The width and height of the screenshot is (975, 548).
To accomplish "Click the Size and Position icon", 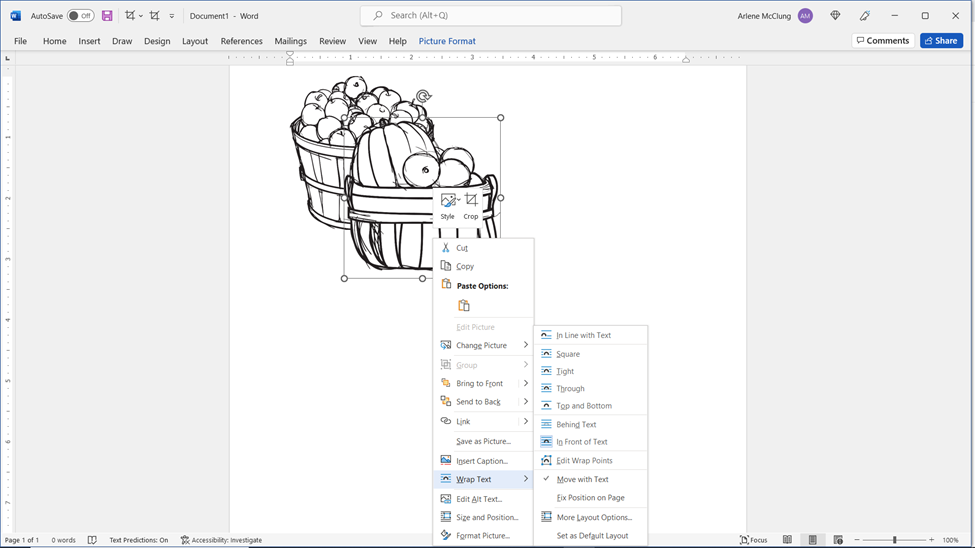I will click(x=445, y=517).
